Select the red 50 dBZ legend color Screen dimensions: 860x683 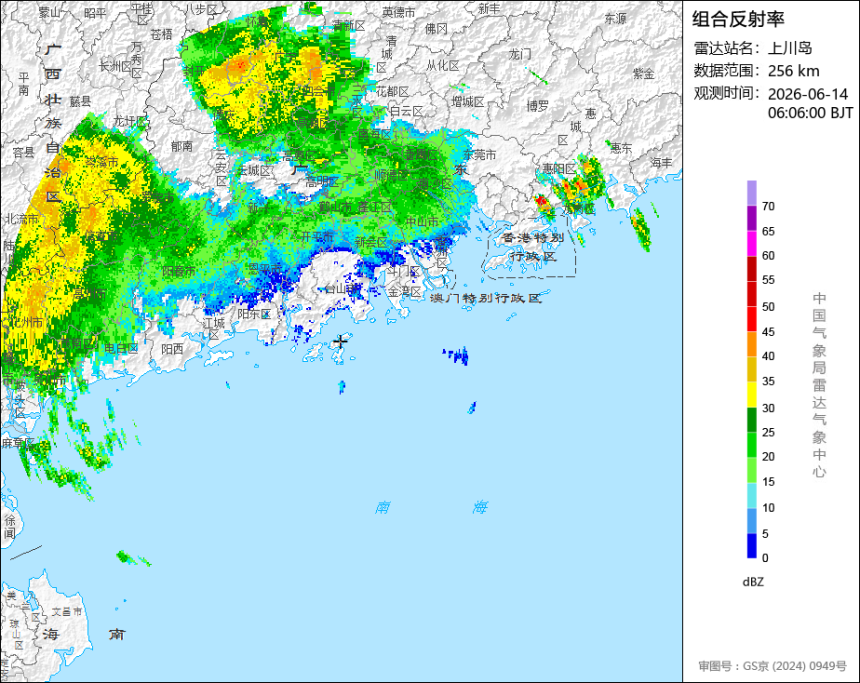pos(751,294)
